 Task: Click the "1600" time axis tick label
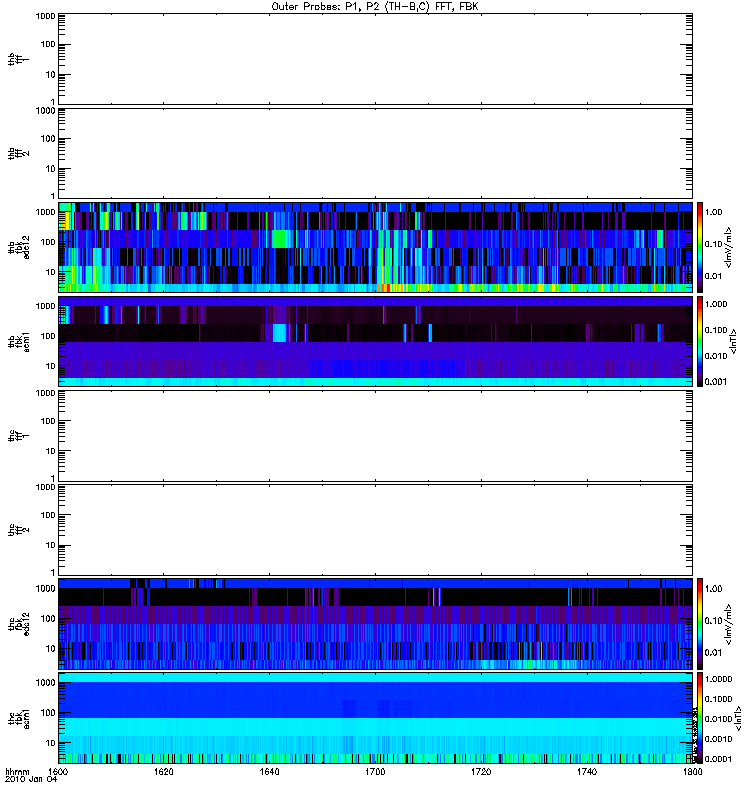click(58, 771)
